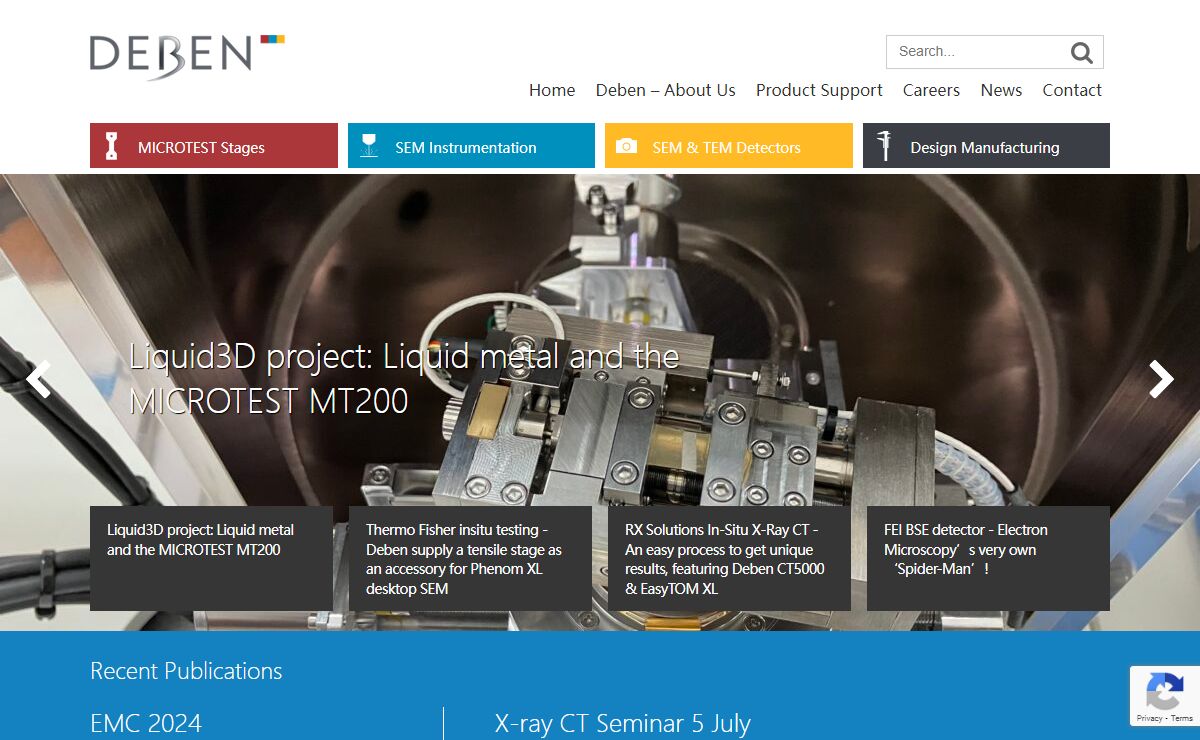Viewport: 1200px width, 740px height.
Task: Select RX Solutions In-Situ X-Ray CT tile
Action: pos(729,558)
